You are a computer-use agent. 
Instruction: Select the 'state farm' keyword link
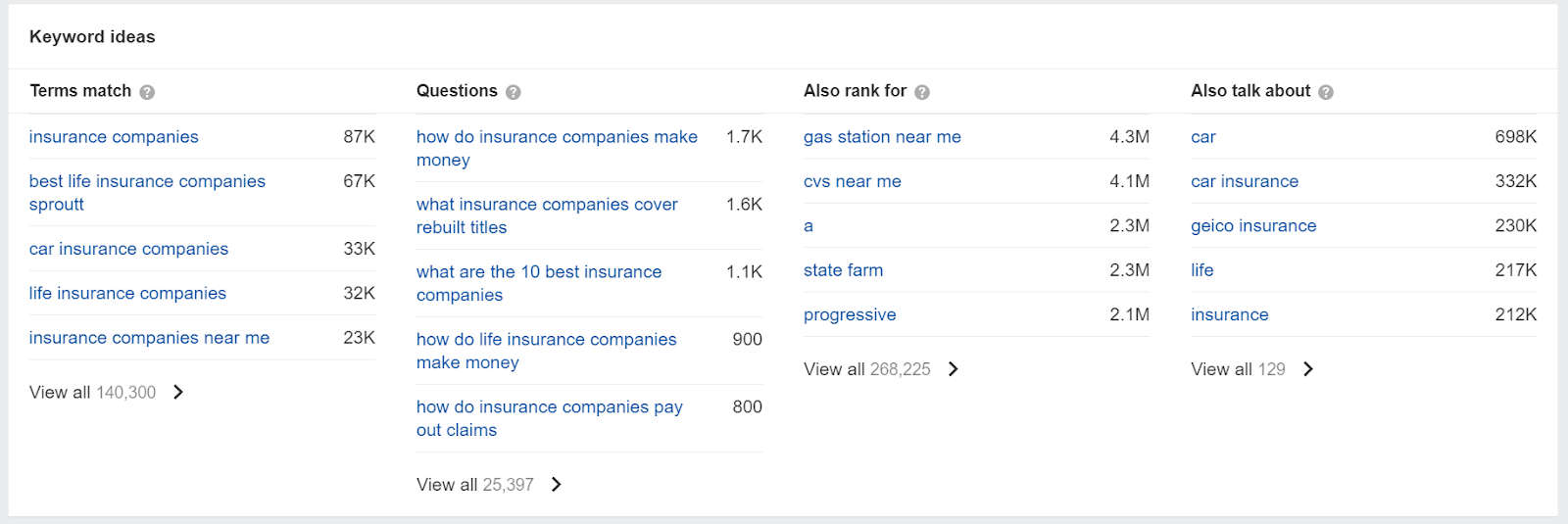click(843, 270)
